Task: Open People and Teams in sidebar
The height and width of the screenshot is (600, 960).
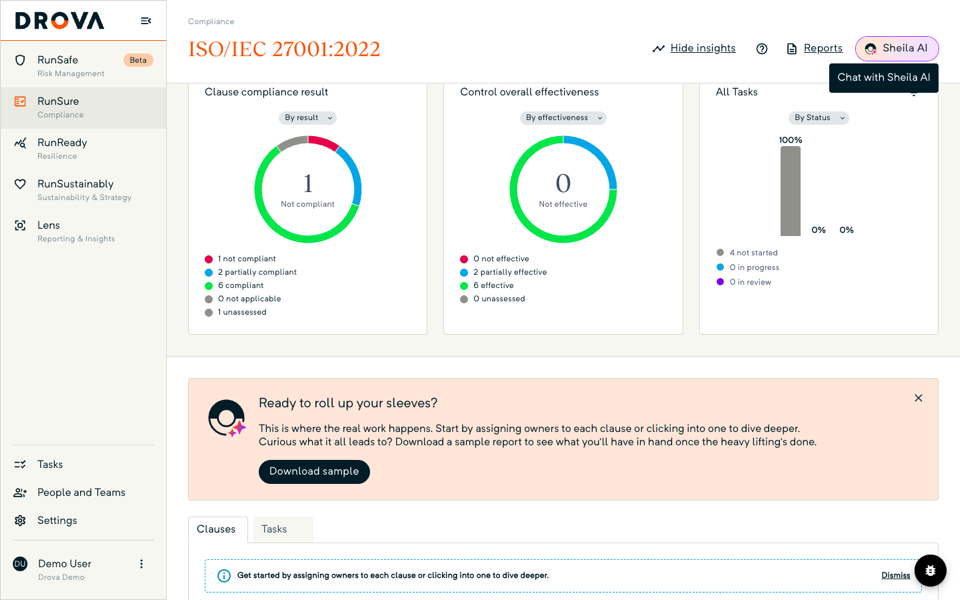Action: 83,492
